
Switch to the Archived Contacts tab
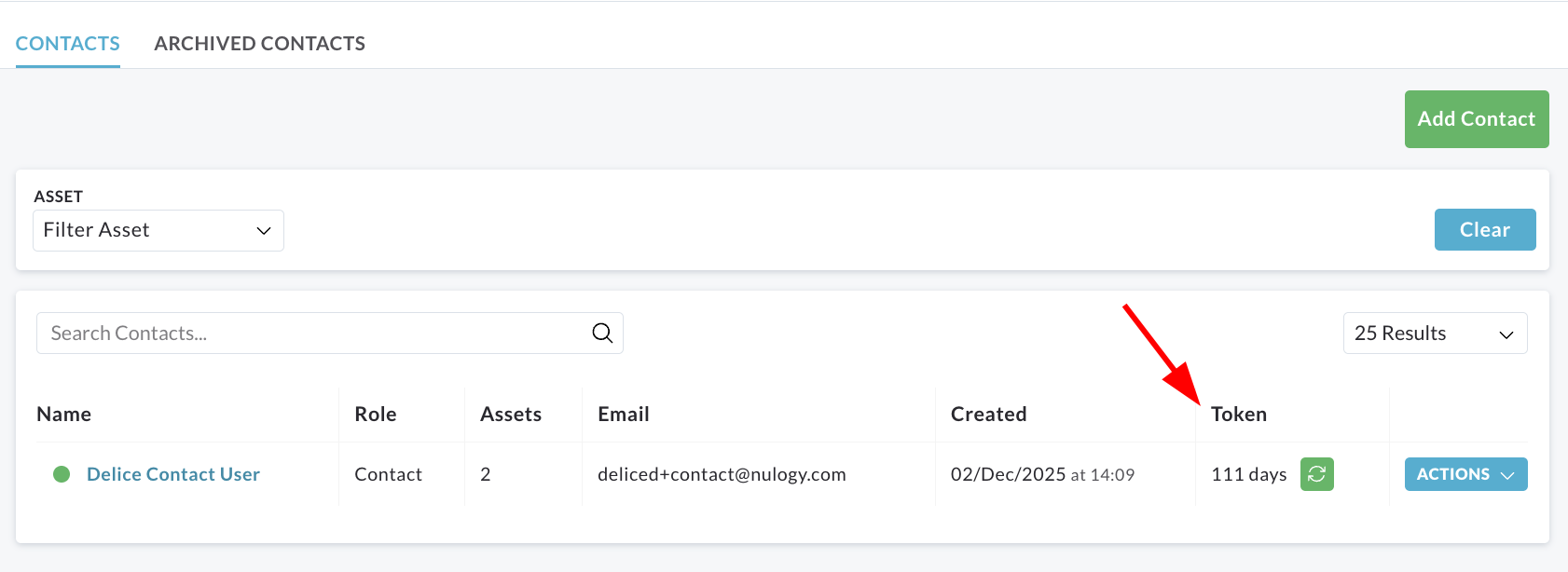point(259,44)
